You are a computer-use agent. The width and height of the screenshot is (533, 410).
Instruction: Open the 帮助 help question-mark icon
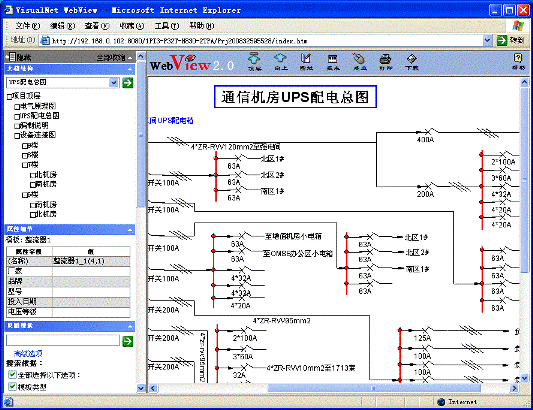(x=518, y=61)
